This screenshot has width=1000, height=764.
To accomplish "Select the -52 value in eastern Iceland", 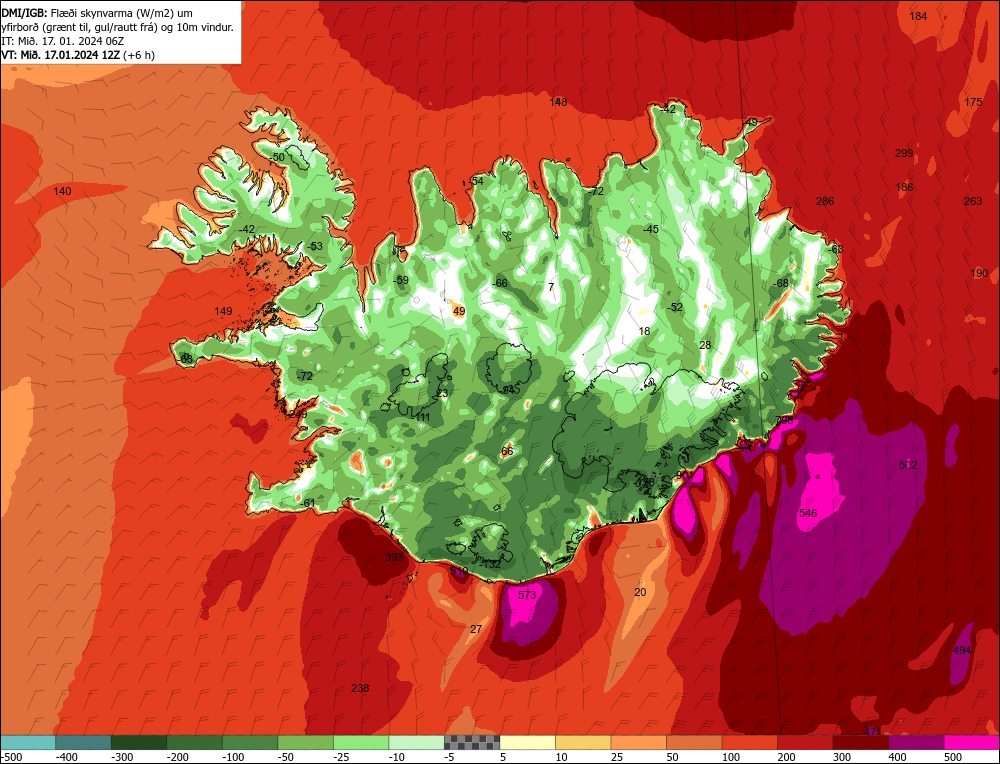I will pyautogui.click(x=674, y=307).
